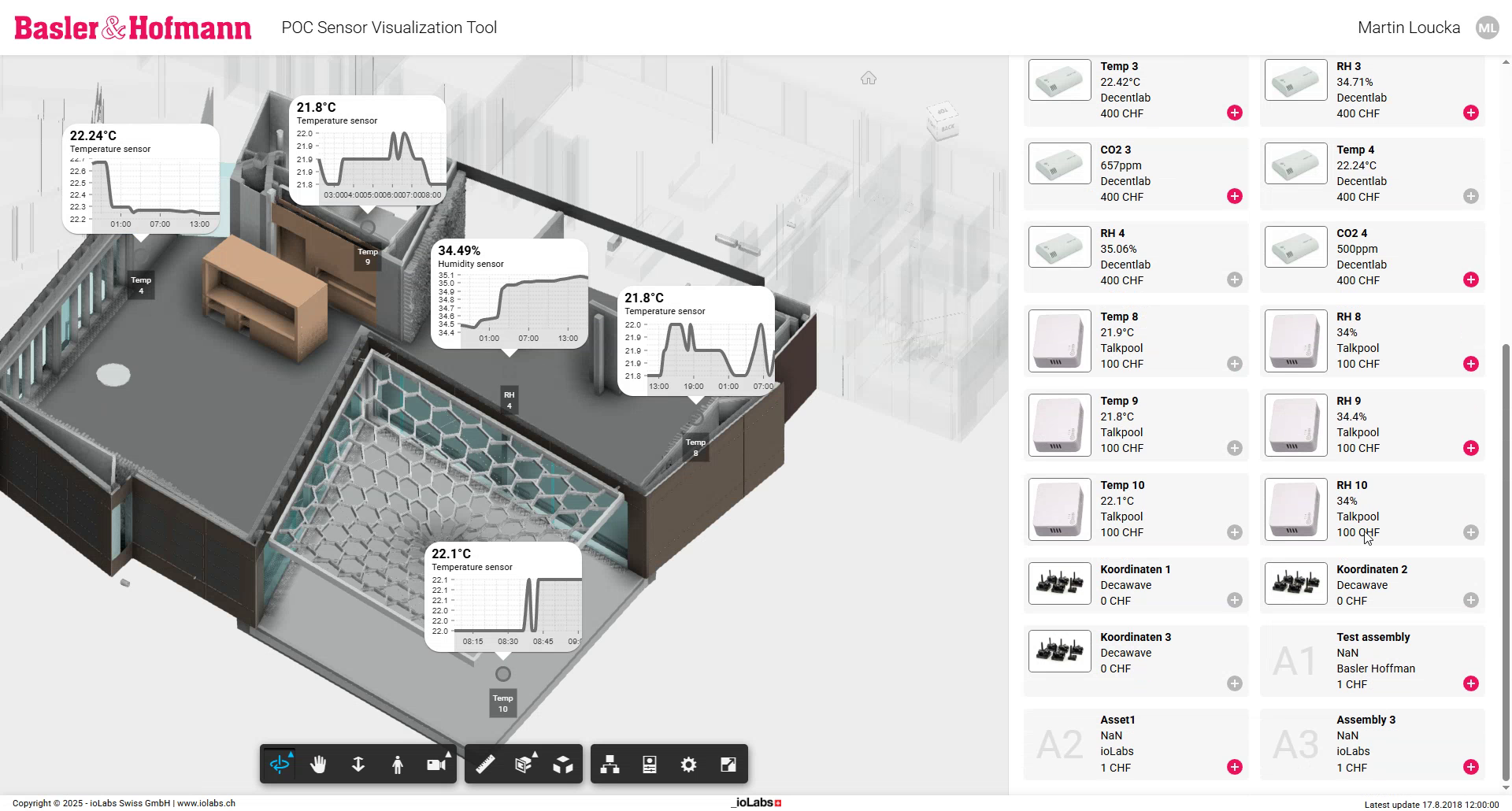
Task: Click the BACK face of the view cube
Action: (x=947, y=128)
